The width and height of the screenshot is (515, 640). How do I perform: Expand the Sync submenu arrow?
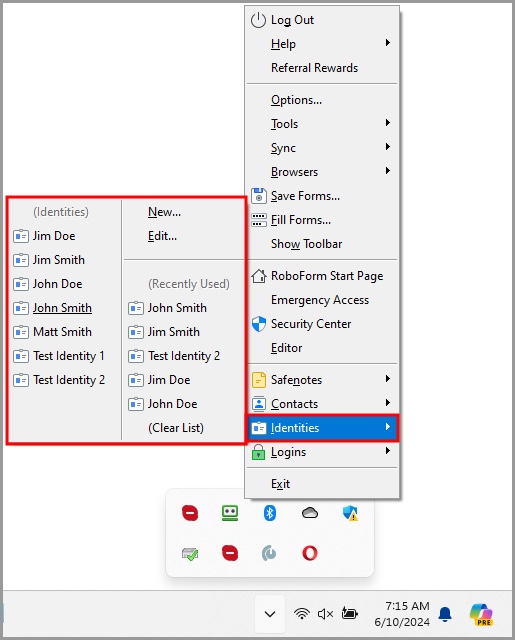coord(388,147)
